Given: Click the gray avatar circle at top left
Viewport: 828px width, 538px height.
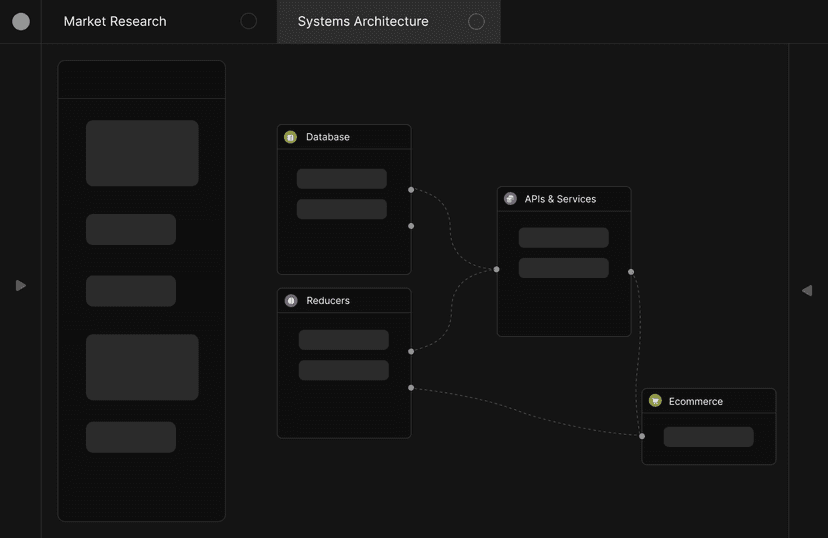Looking at the screenshot, I should tap(21, 22).
